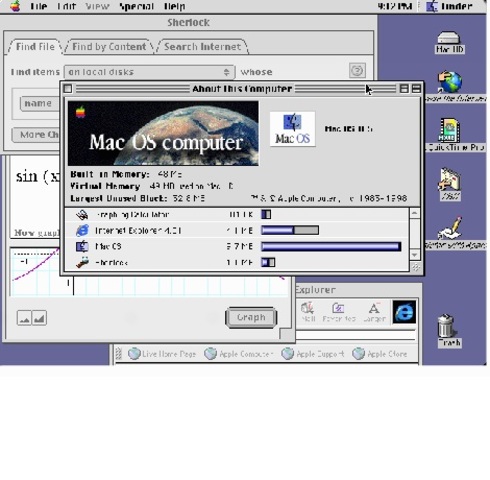Click scroll up arrow in About This Computer
The width and height of the screenshot is (490, 480).
click(x=415, y=213)
